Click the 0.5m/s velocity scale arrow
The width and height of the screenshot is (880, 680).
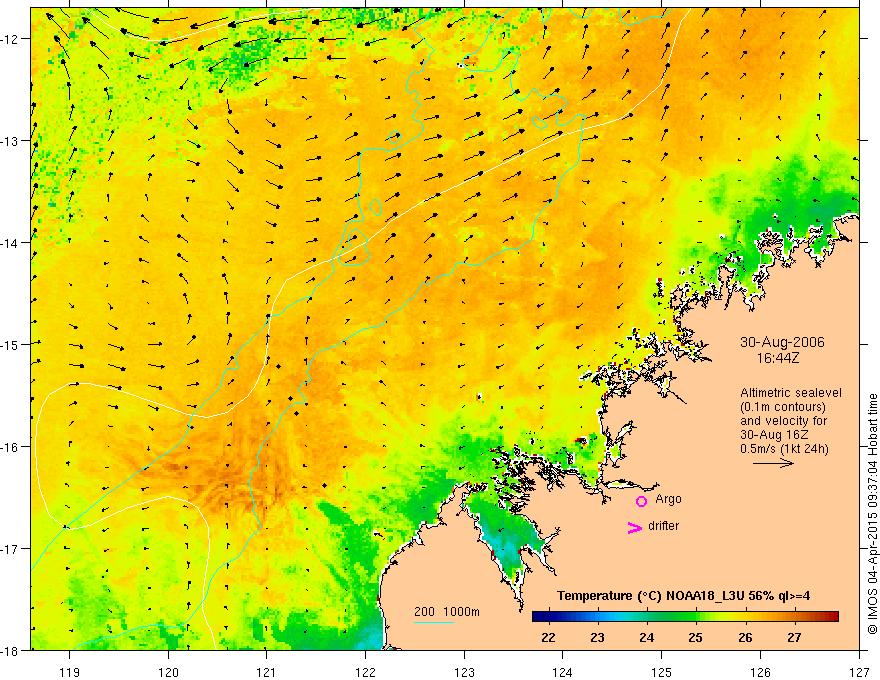click(x=773, y=463)
